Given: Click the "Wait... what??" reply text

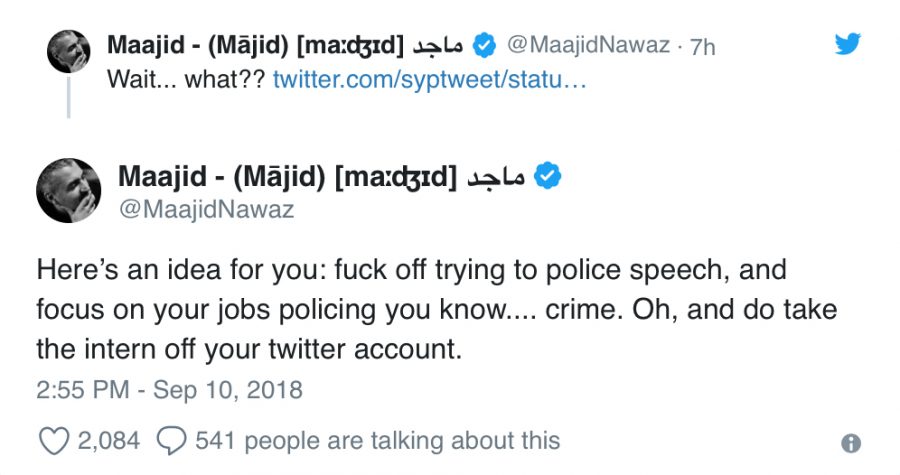Looking at the screenshot, I should (185, 79).
